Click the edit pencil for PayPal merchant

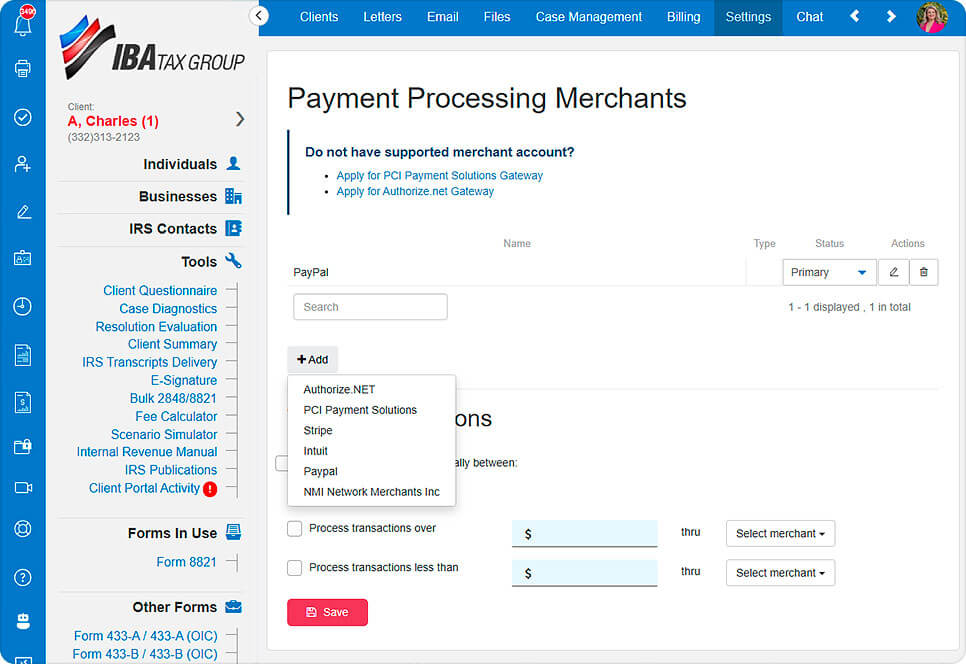pyautogui.click(x=893, y=272)
